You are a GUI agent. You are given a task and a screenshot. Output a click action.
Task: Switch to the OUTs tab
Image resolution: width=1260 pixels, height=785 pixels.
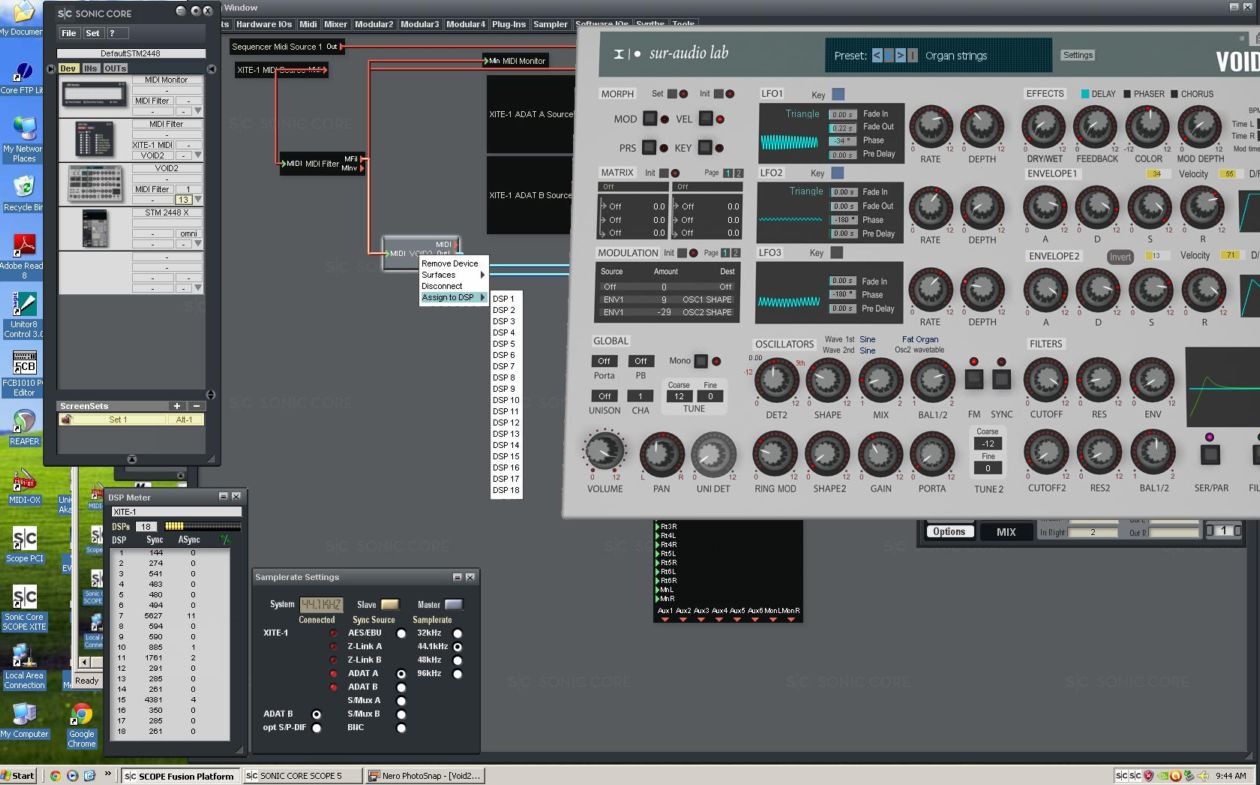[x=116, y=68]
